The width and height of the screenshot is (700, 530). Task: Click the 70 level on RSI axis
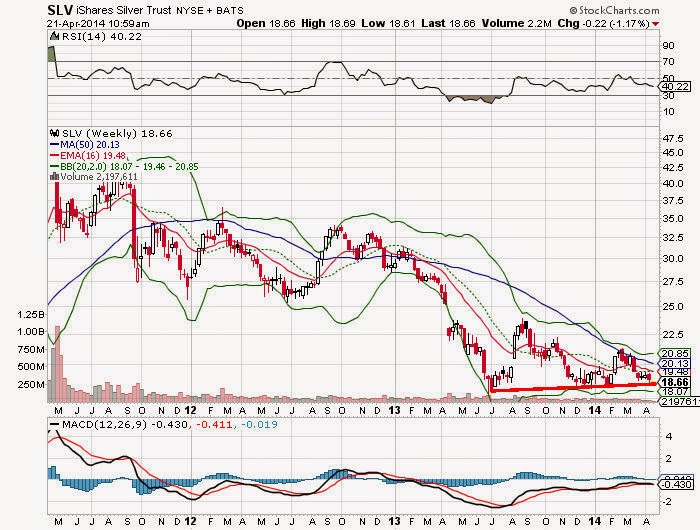click(669, 62)
